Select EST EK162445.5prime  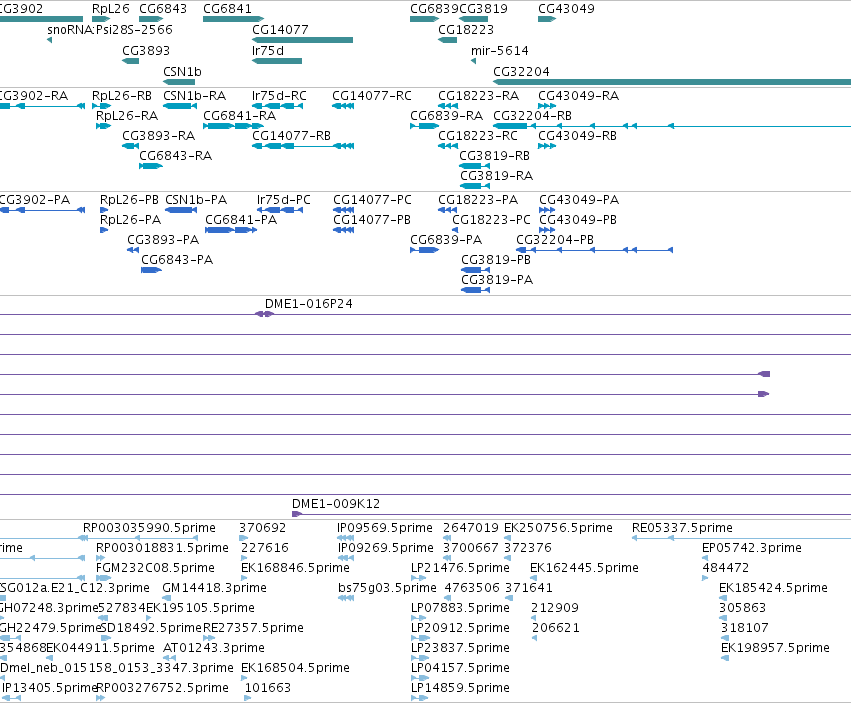[584, 568]
